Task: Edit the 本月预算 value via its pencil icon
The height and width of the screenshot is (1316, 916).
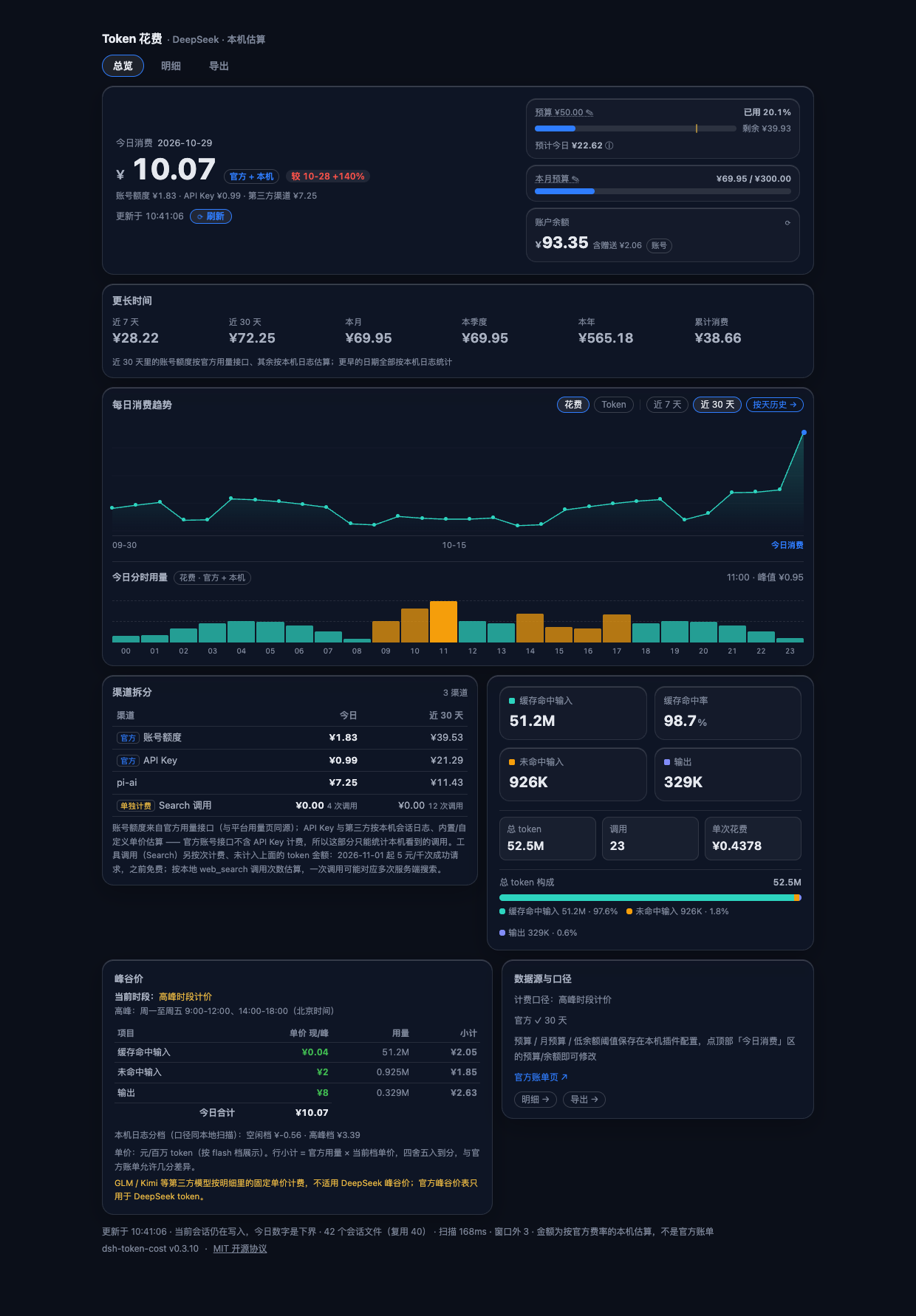Action: [575, 179]
